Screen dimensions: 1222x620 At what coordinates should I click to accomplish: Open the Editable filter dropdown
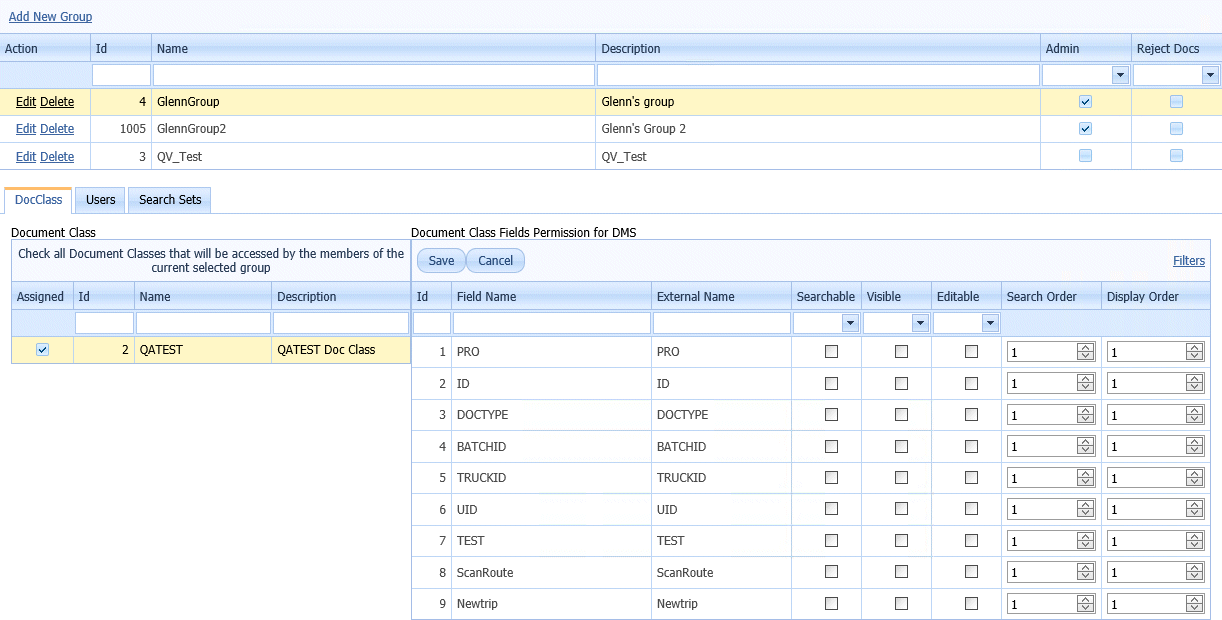[990, 323]
